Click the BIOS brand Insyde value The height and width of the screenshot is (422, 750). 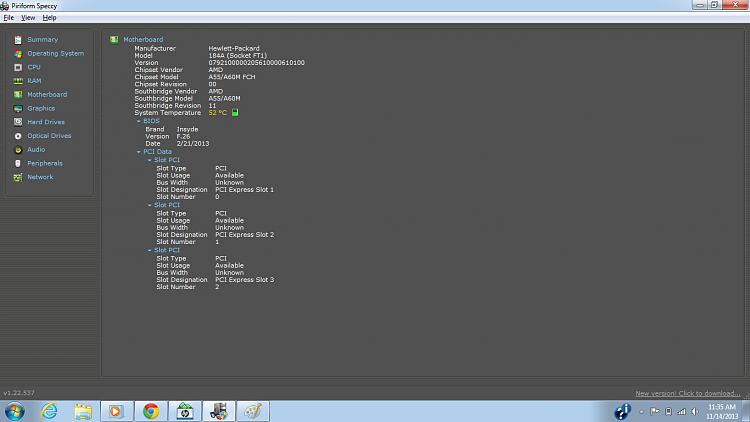[x=188, y=129]
